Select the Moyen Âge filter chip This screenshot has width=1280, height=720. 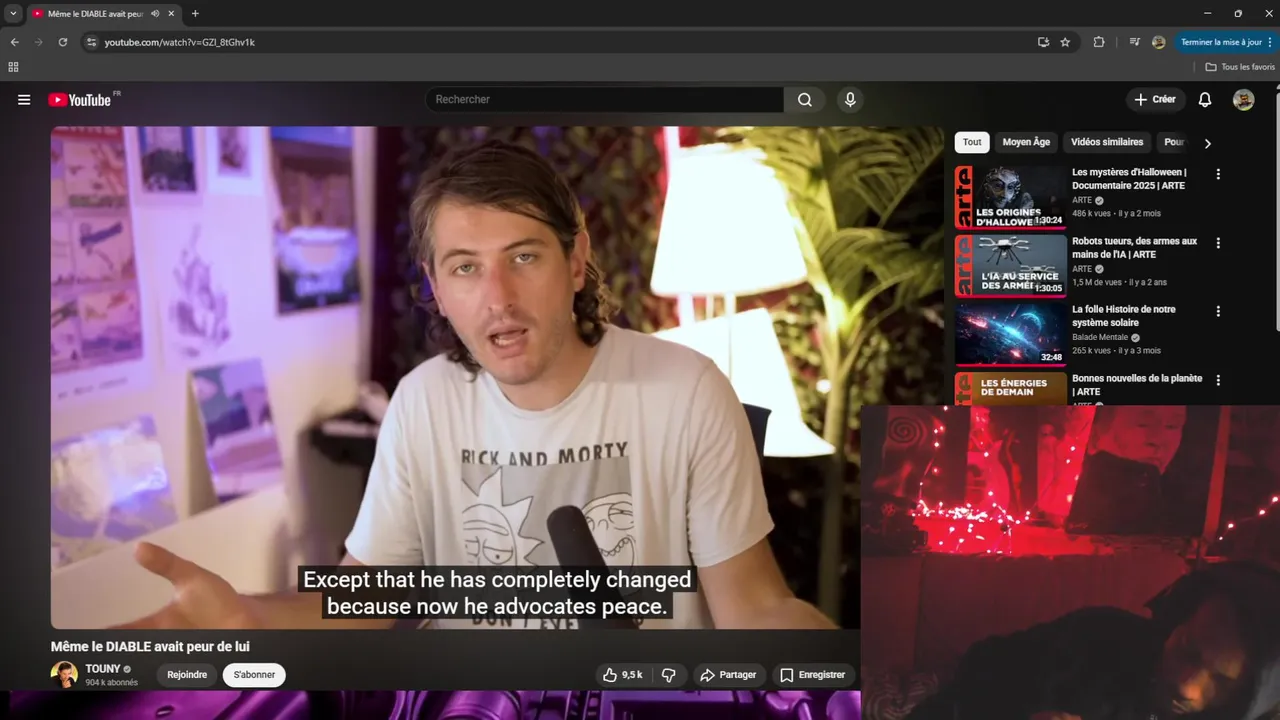click(x=1026, y=142)
